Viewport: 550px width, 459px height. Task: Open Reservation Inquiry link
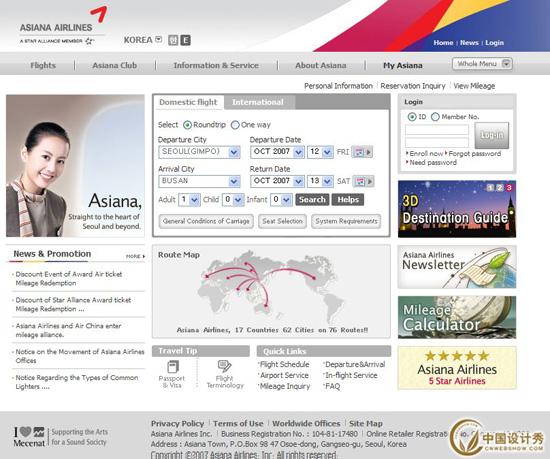[x=413, y=86]
